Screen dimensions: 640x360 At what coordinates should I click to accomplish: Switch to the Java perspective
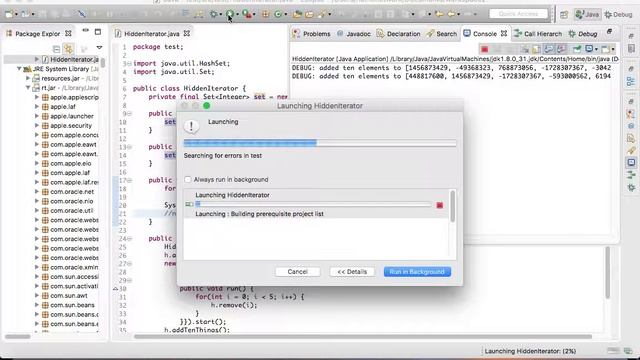click(587, 15)
